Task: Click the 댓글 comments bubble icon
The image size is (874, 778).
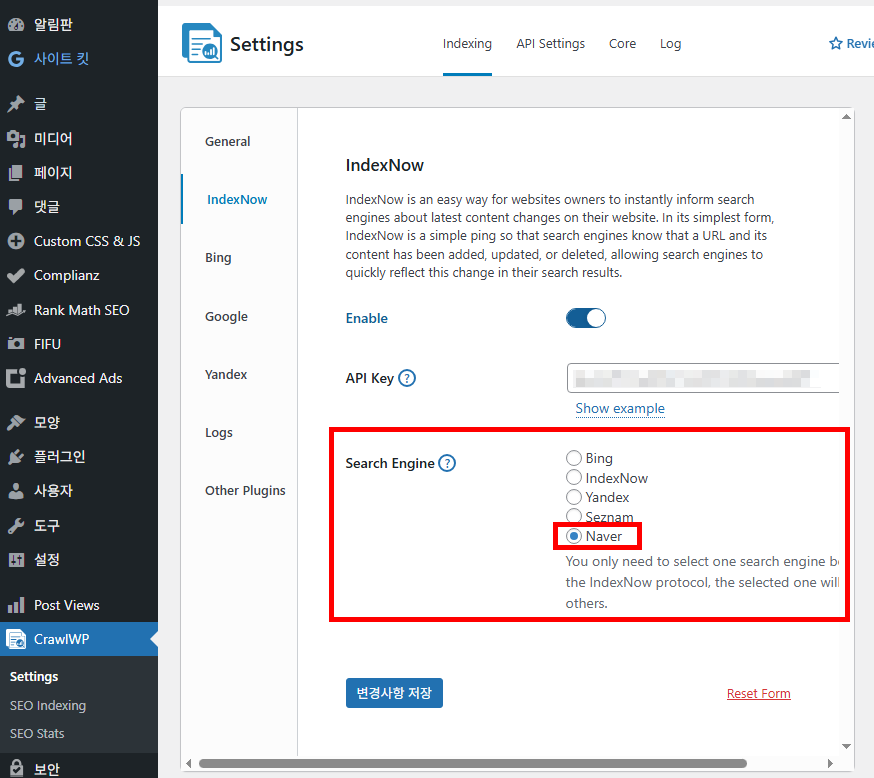Action: [x=16, y=207]
